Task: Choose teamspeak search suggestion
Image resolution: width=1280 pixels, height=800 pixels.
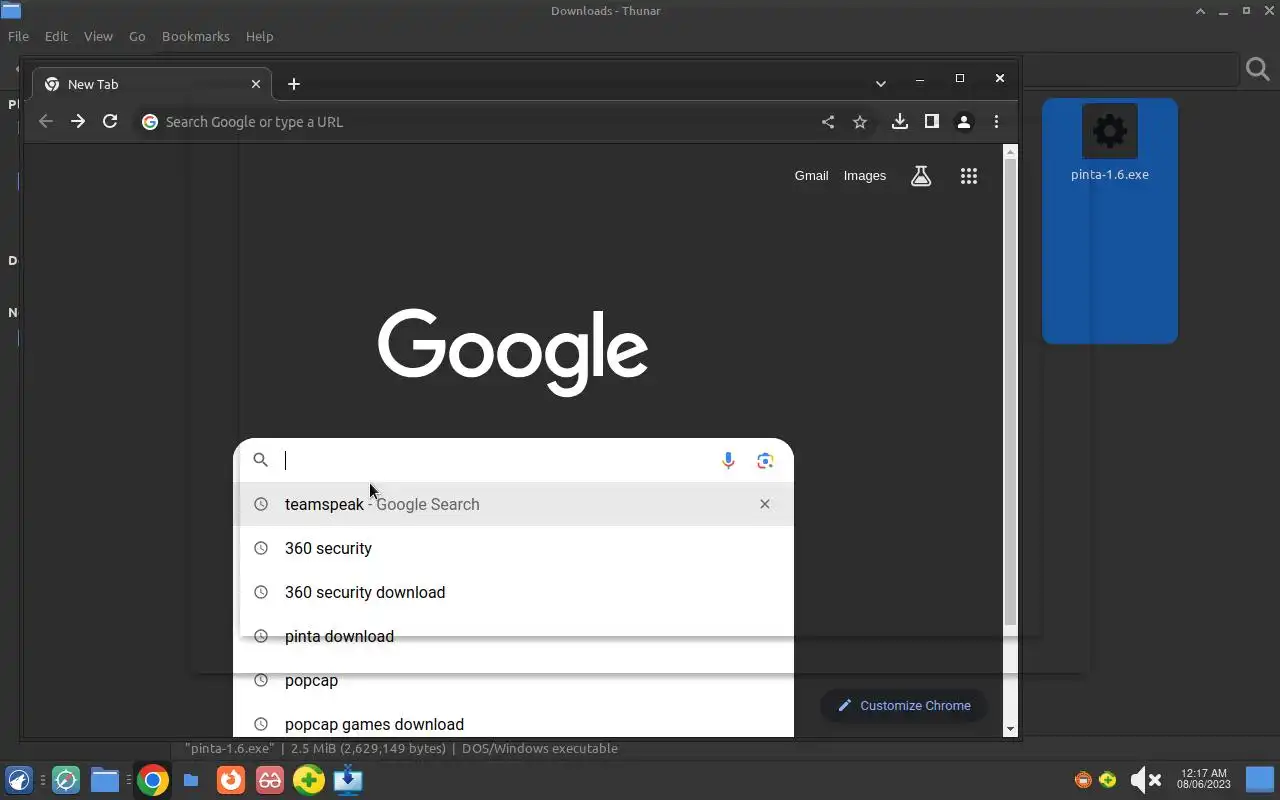Action: (513, 504)
